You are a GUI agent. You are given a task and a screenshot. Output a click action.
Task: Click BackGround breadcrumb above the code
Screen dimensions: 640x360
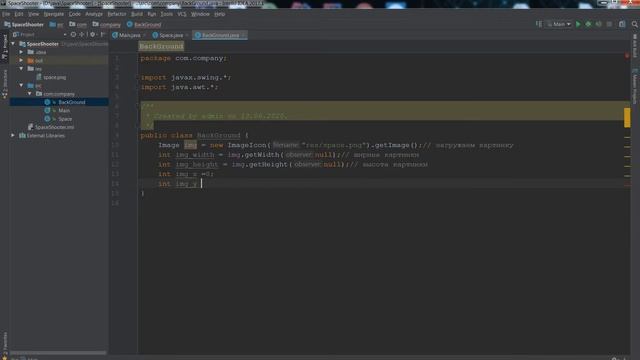161,46
